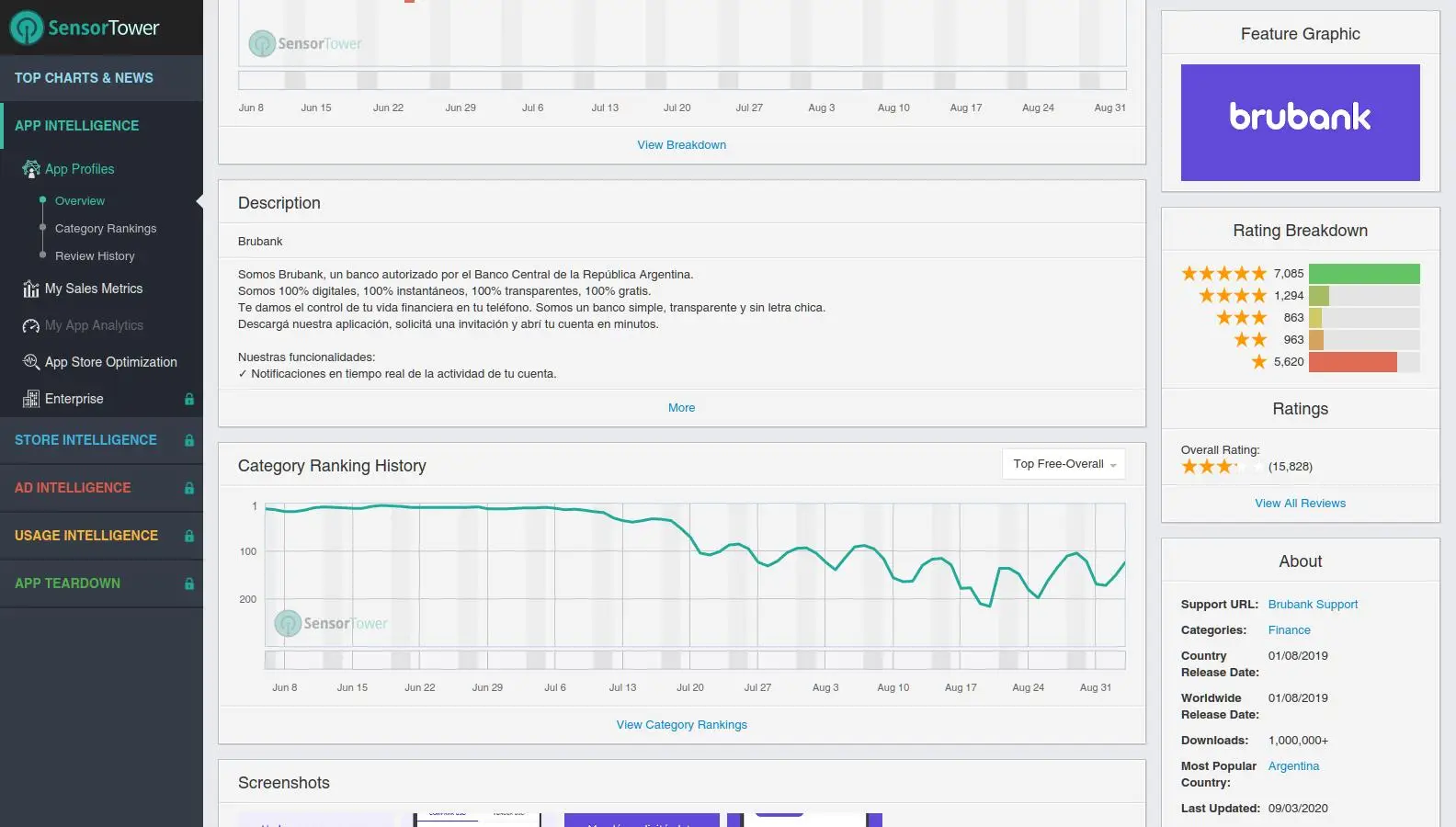Click View All Reviews link
This screenshot has width=1456, height=827.
1301,504
